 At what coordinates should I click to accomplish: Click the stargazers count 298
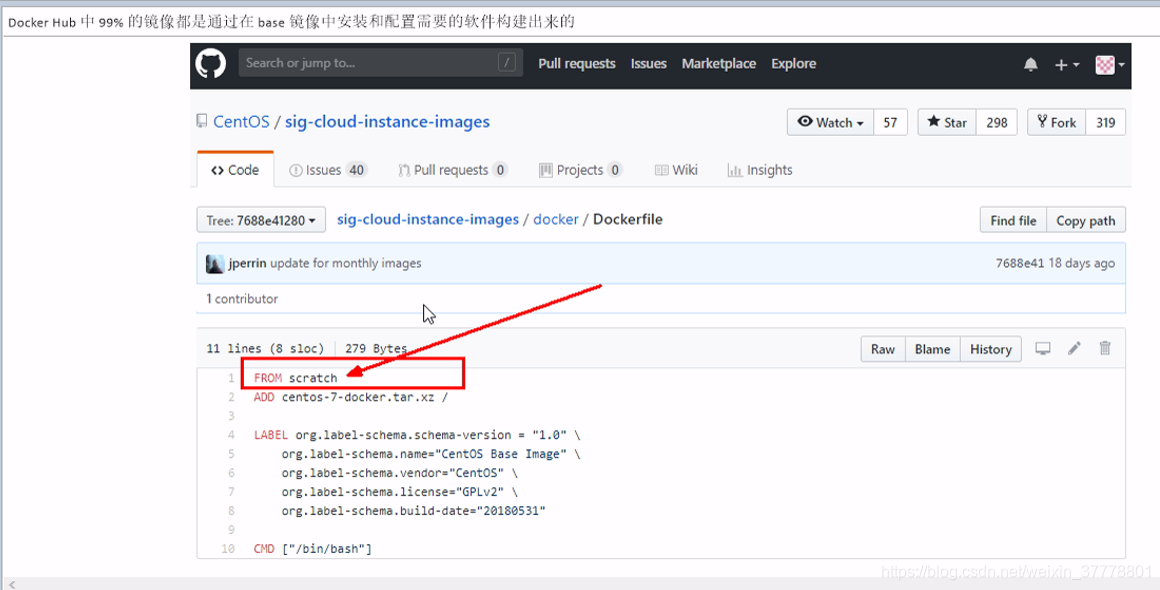[x=997, y=123]
